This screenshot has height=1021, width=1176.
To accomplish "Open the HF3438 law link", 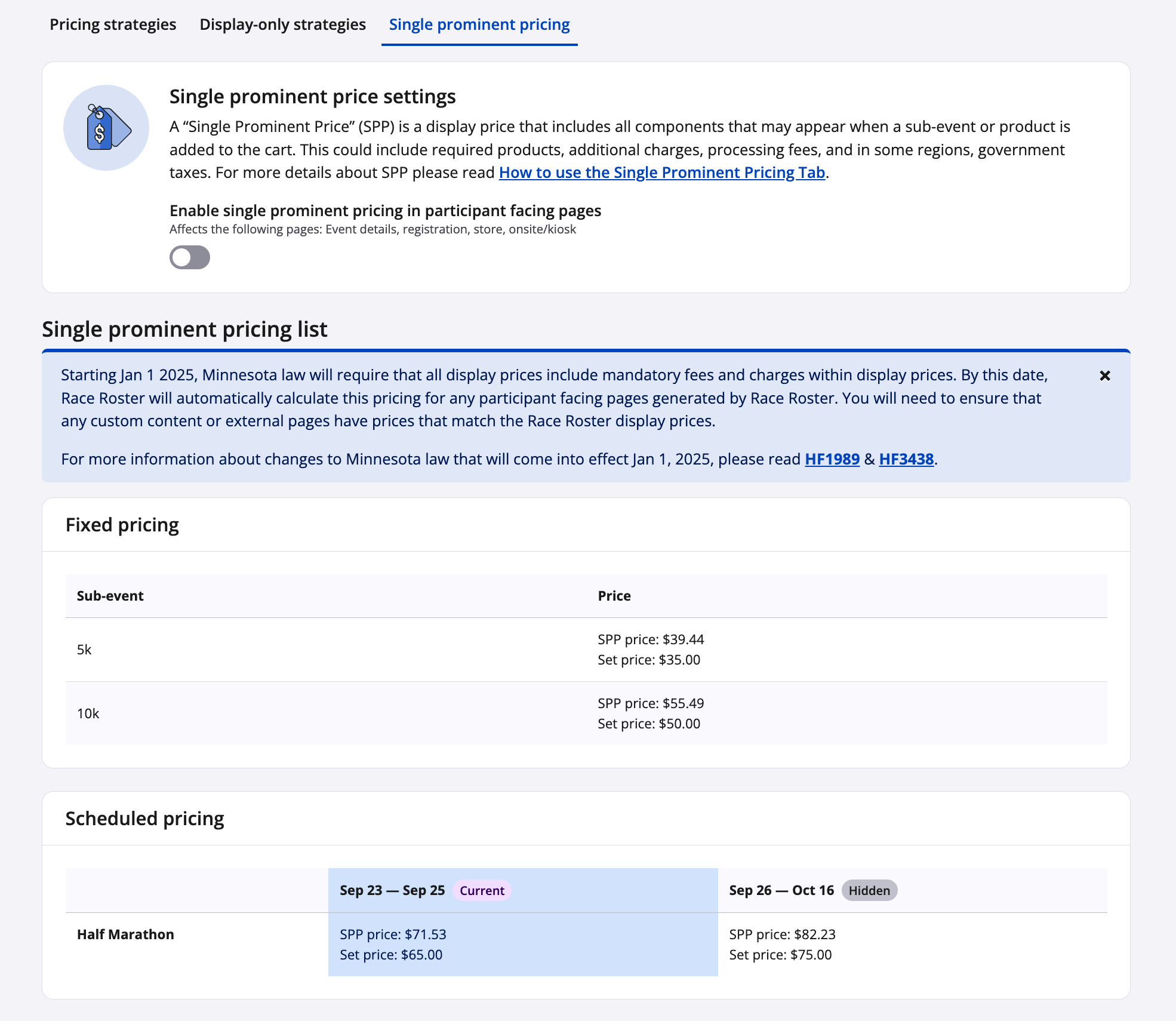I will coord(906,459).
